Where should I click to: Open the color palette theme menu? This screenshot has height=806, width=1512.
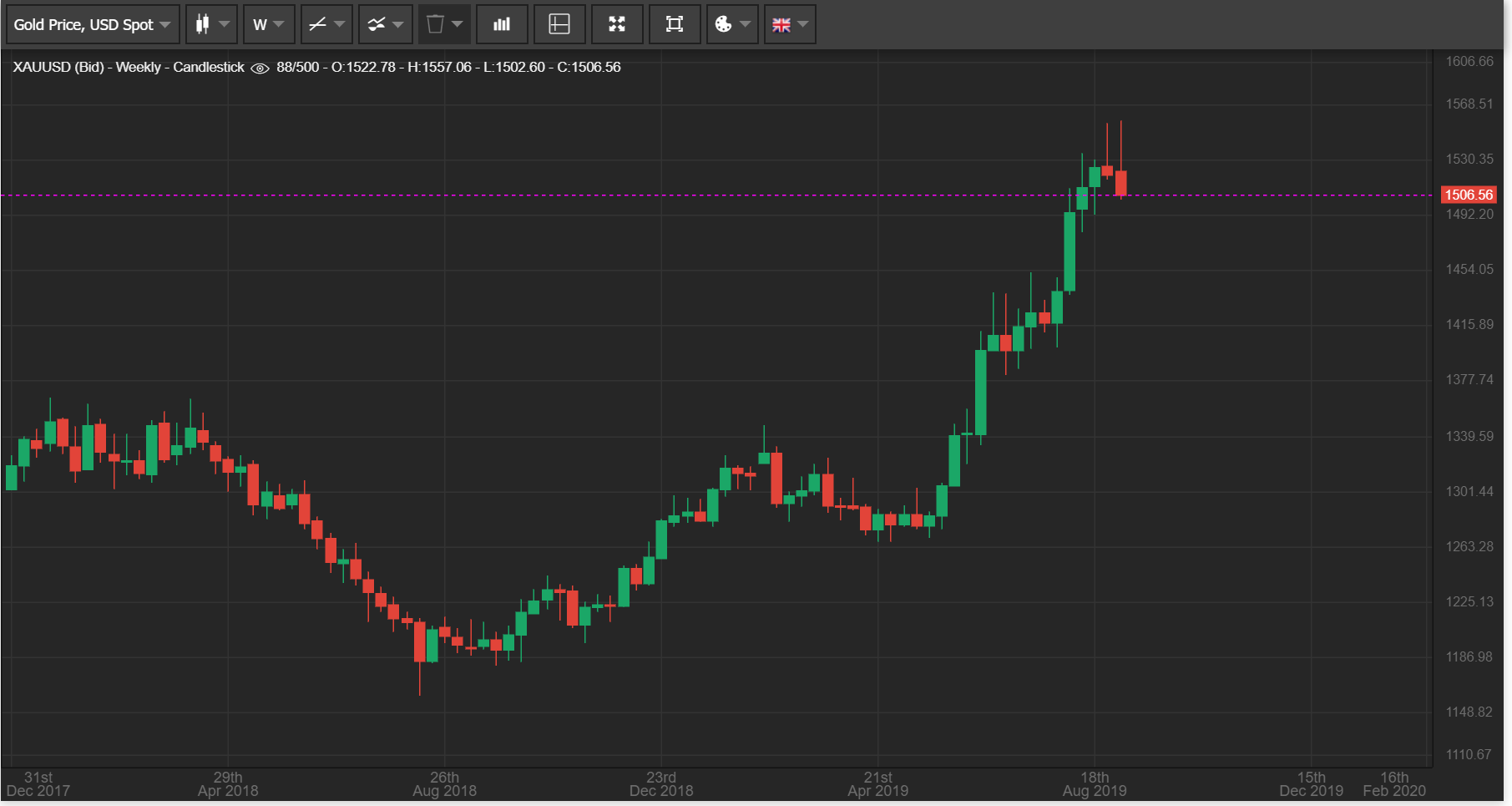732,25
